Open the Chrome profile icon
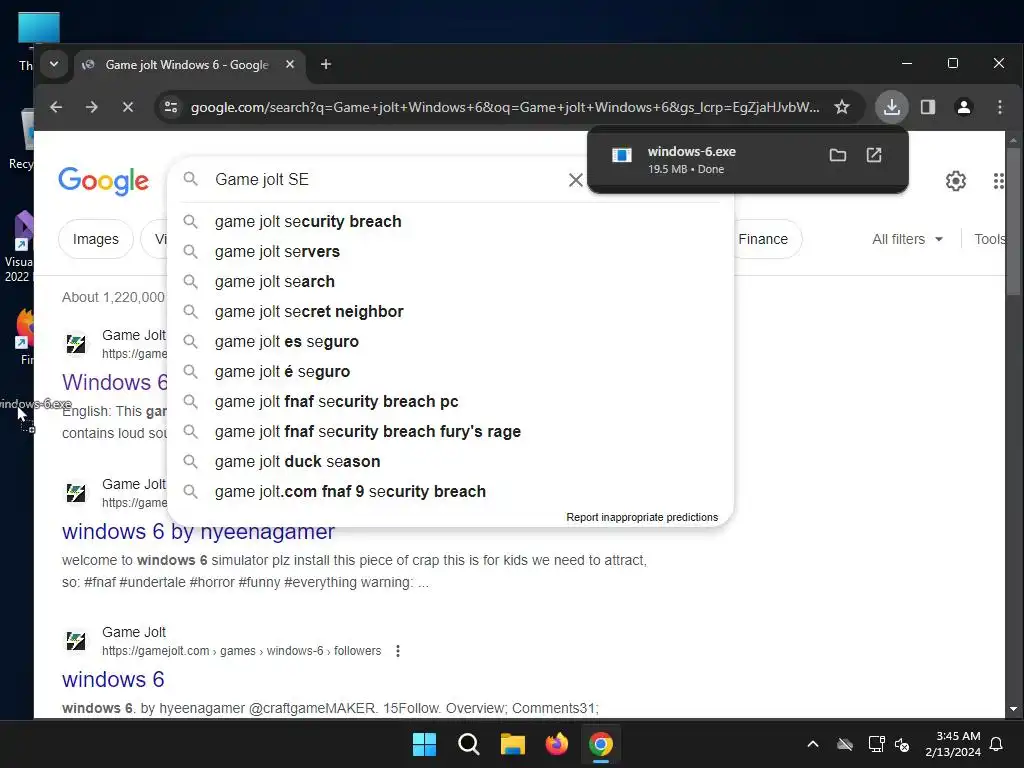1024x768 pixels. pos(963,107)
